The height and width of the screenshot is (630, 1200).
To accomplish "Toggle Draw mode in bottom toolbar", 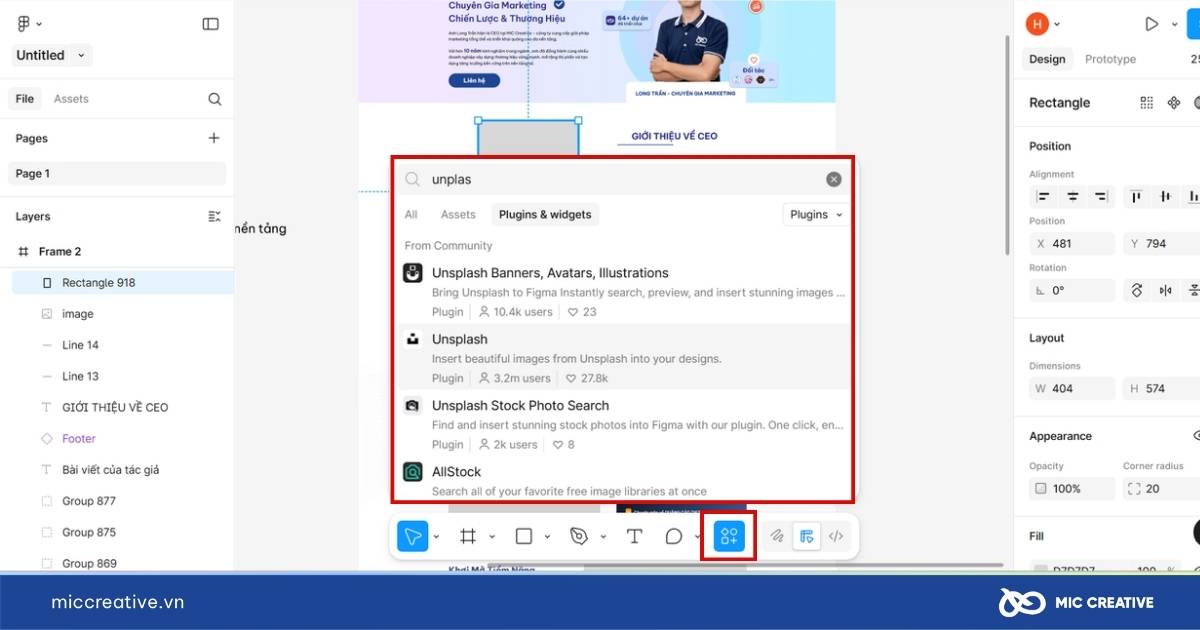I will [x=777, y=537].
